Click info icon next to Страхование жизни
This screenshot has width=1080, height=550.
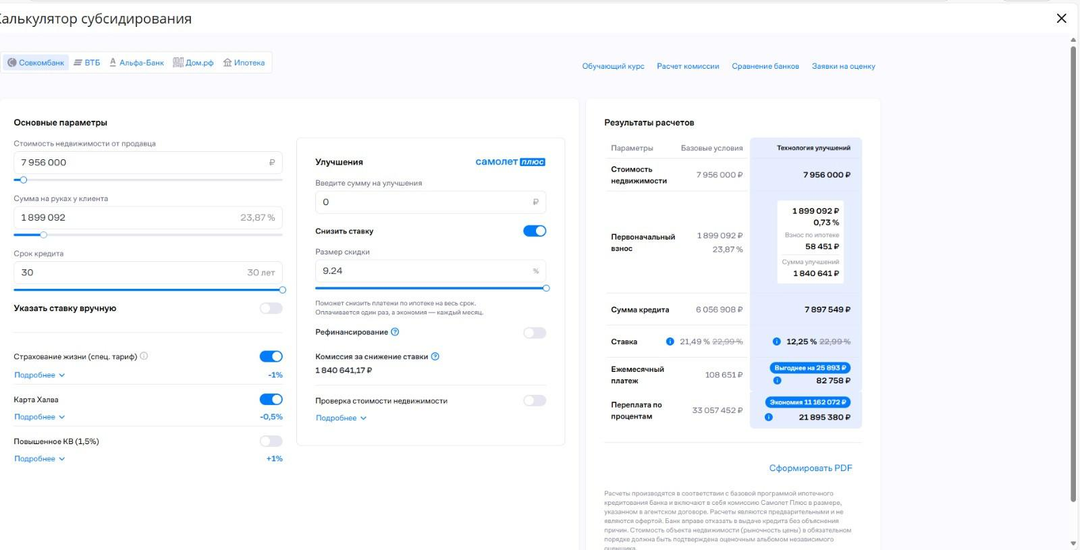pos(144,356)
